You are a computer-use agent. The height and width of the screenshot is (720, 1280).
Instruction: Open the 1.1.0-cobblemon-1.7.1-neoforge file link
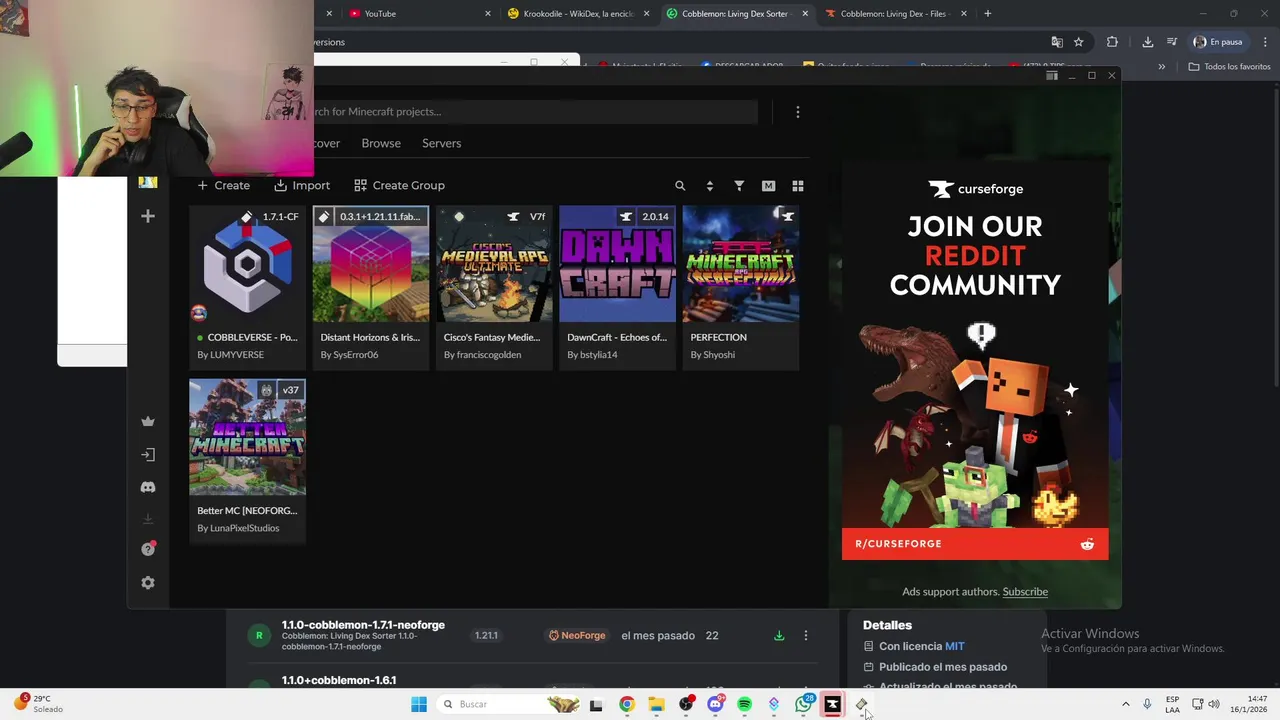(363, 625)
